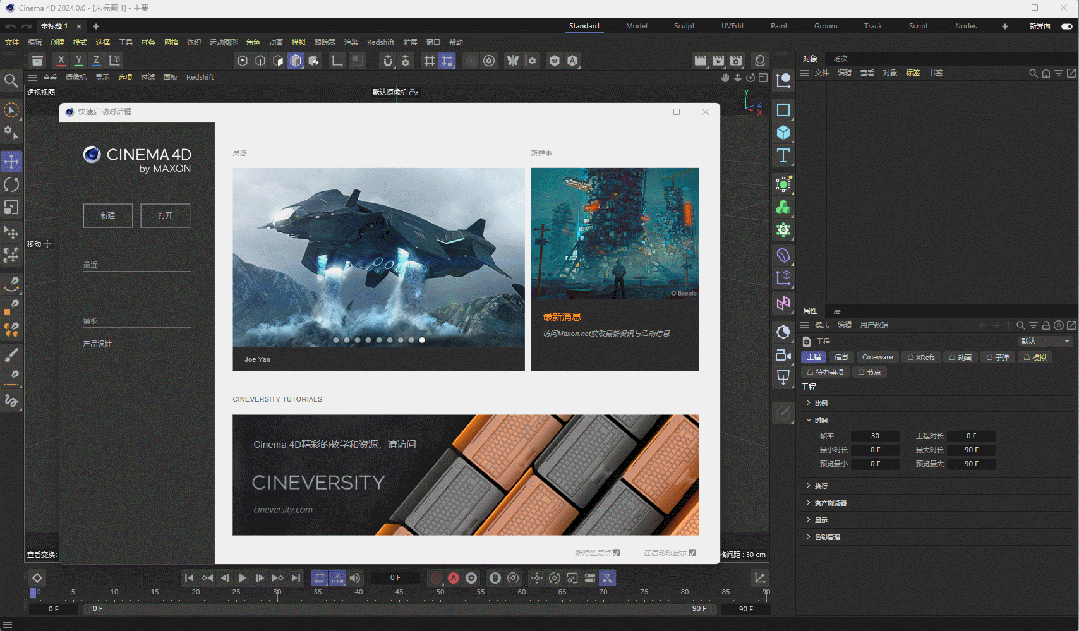
Task: Toggle timeline sound speaker icon
Action: (354, 578)
